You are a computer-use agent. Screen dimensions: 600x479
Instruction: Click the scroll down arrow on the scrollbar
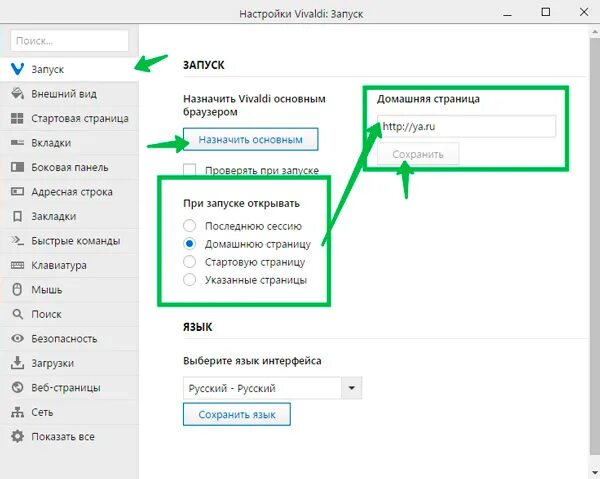[595, 473]
